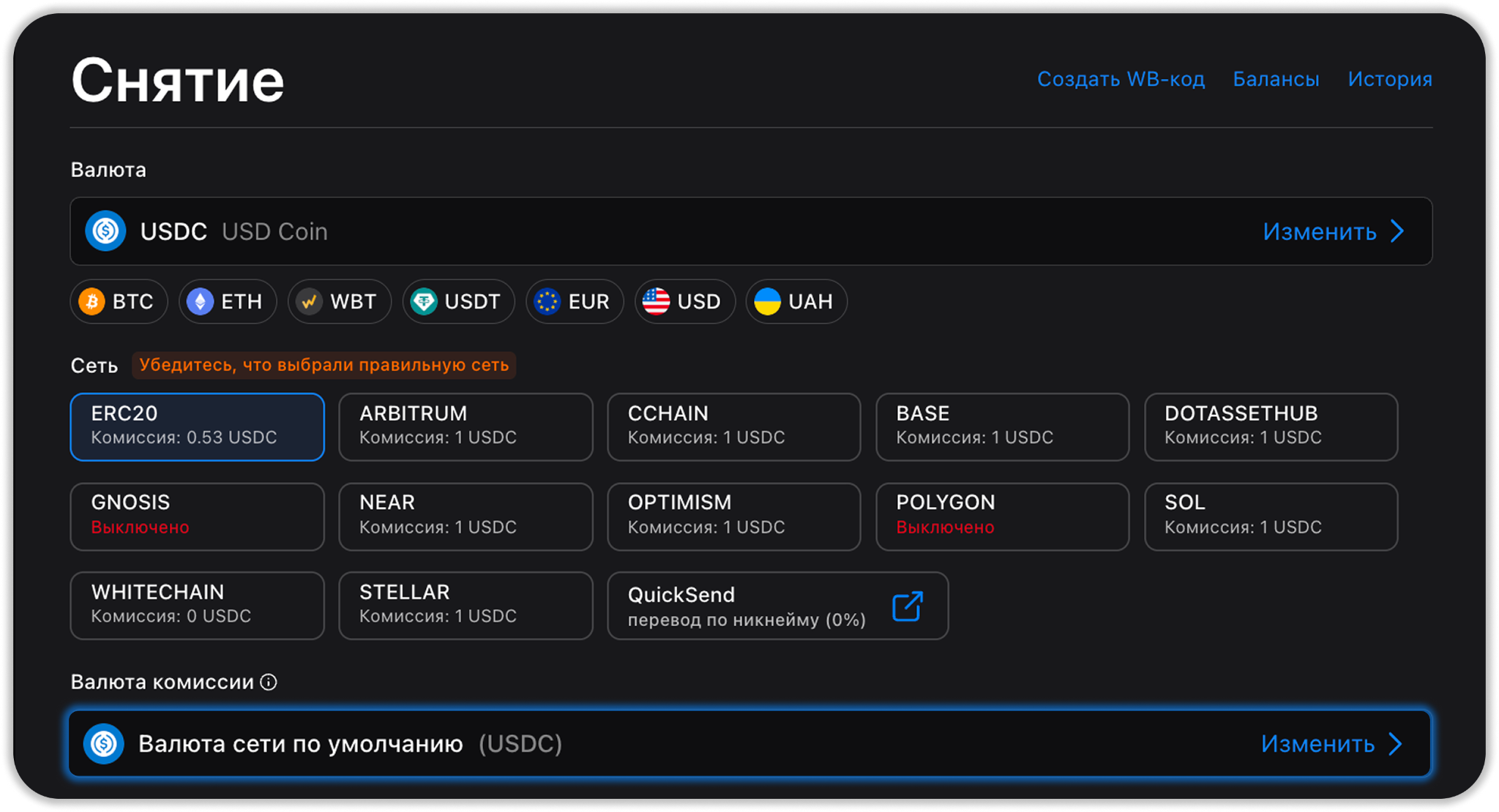Select the SOL network option
1499x812 pixels.
pyautogui.click(x=1271, y=516)
